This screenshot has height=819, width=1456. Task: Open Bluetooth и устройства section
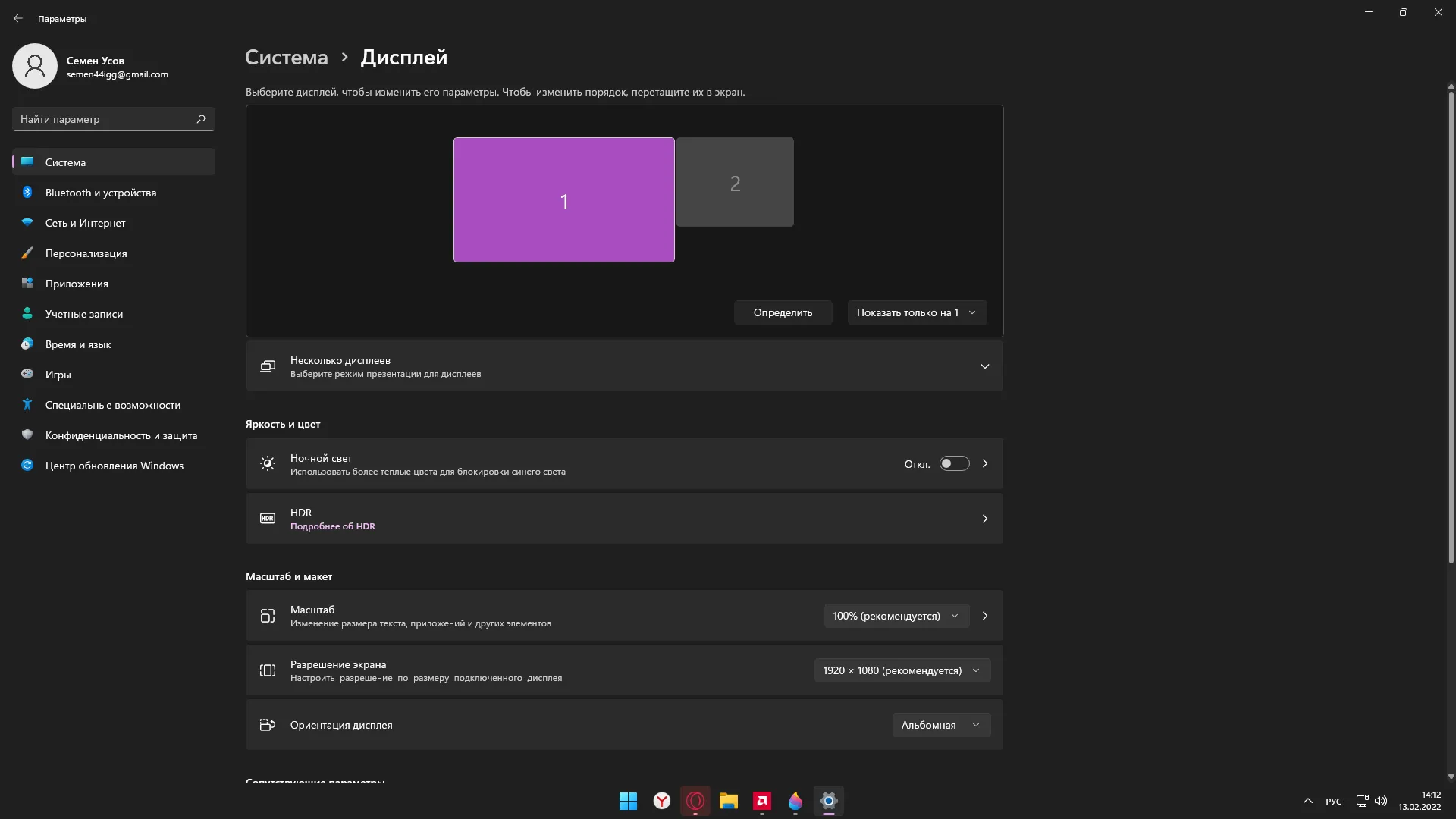coord(114,193)
